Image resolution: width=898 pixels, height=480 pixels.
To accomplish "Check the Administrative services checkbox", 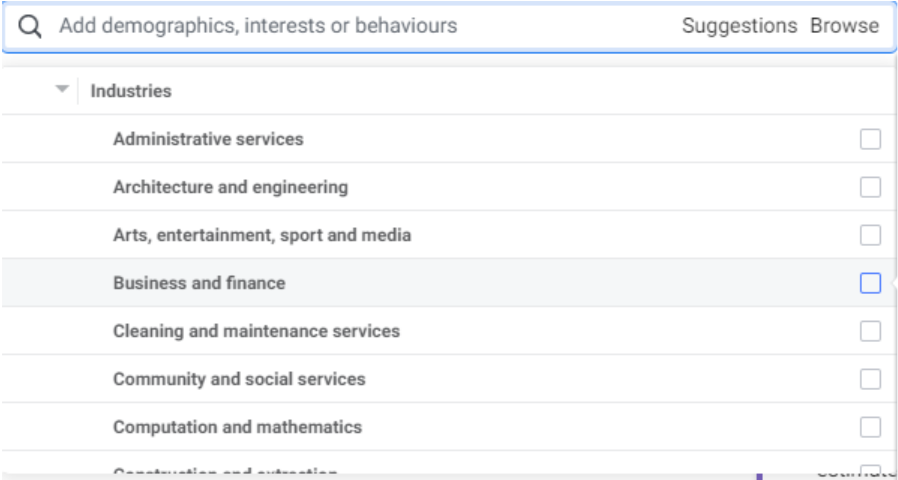I will (x=870, y=139).
